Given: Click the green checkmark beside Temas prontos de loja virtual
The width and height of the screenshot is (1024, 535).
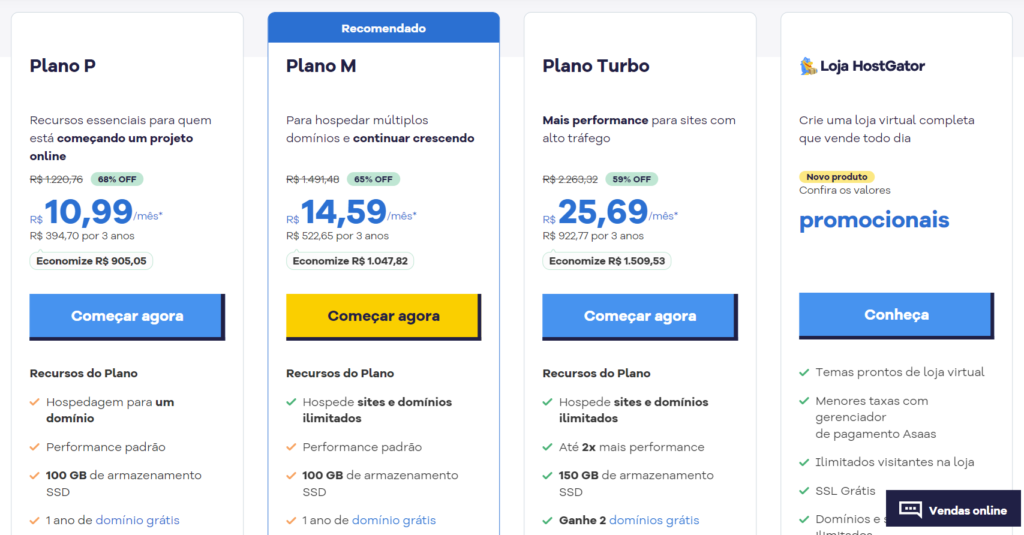Looking at the screenshot, I should click(x=804, y=372).
